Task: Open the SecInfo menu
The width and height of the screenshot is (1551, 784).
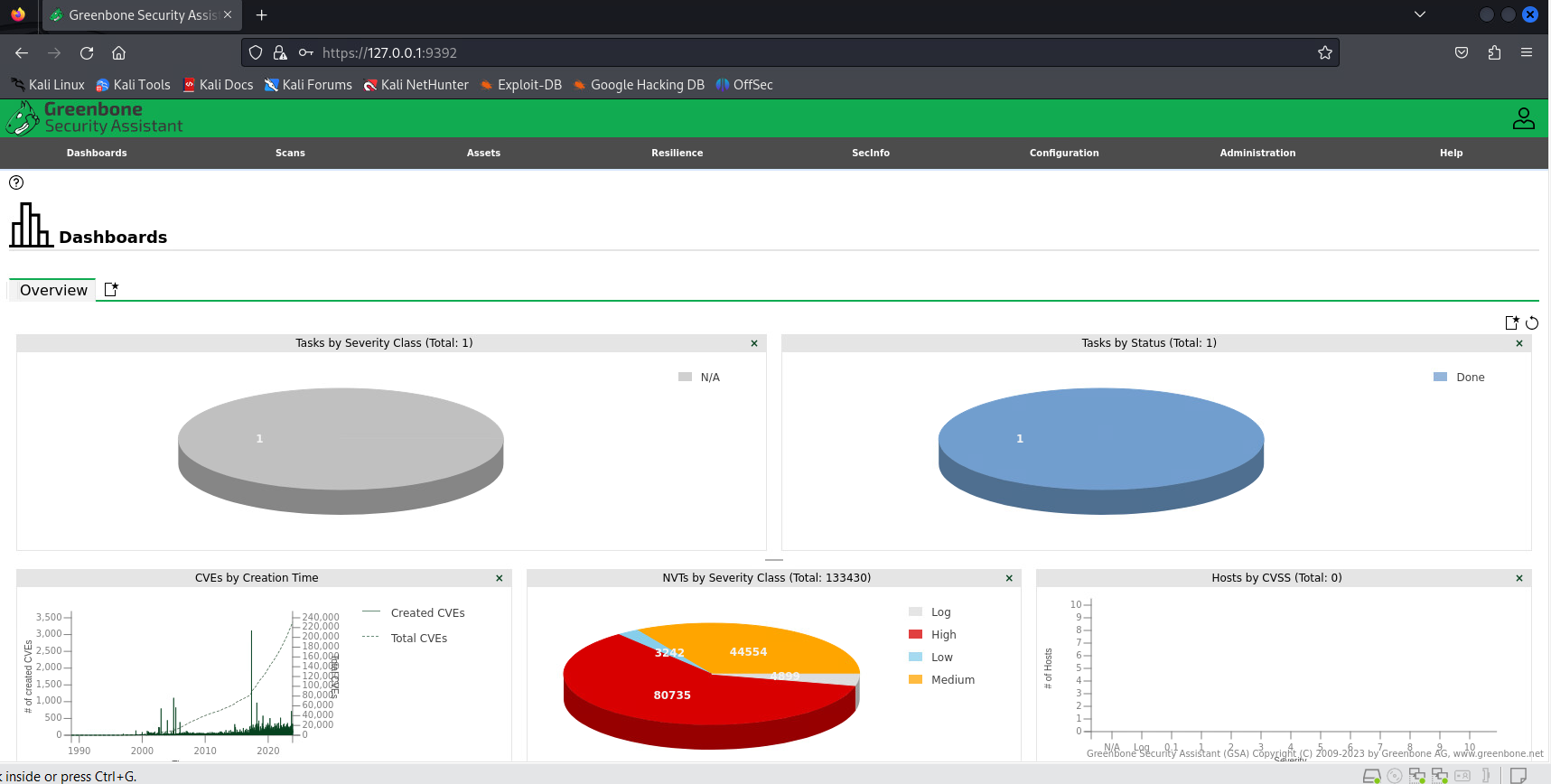Action: point(871,154)
